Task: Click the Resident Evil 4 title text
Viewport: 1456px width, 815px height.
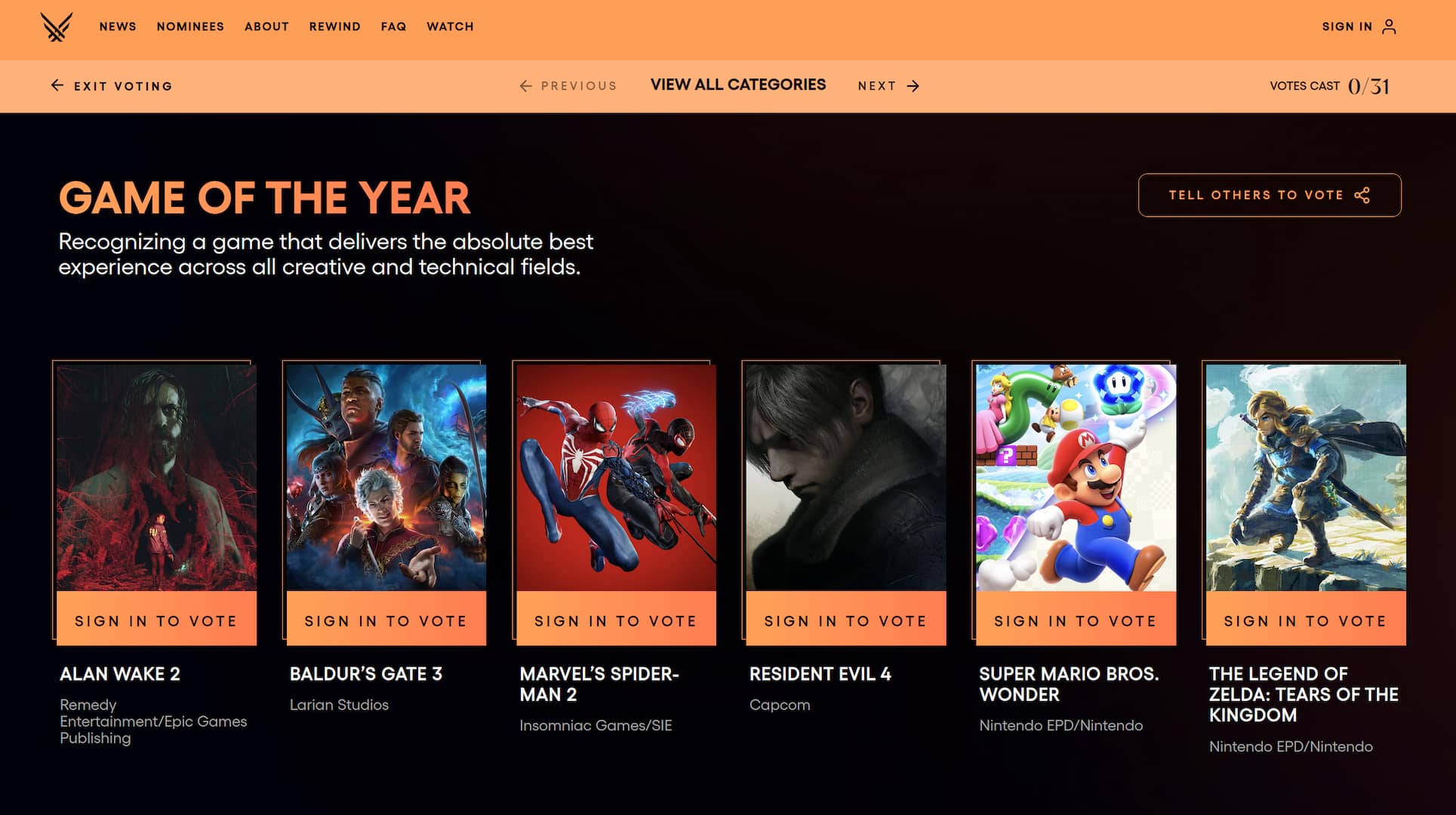Action: (820, 674)
